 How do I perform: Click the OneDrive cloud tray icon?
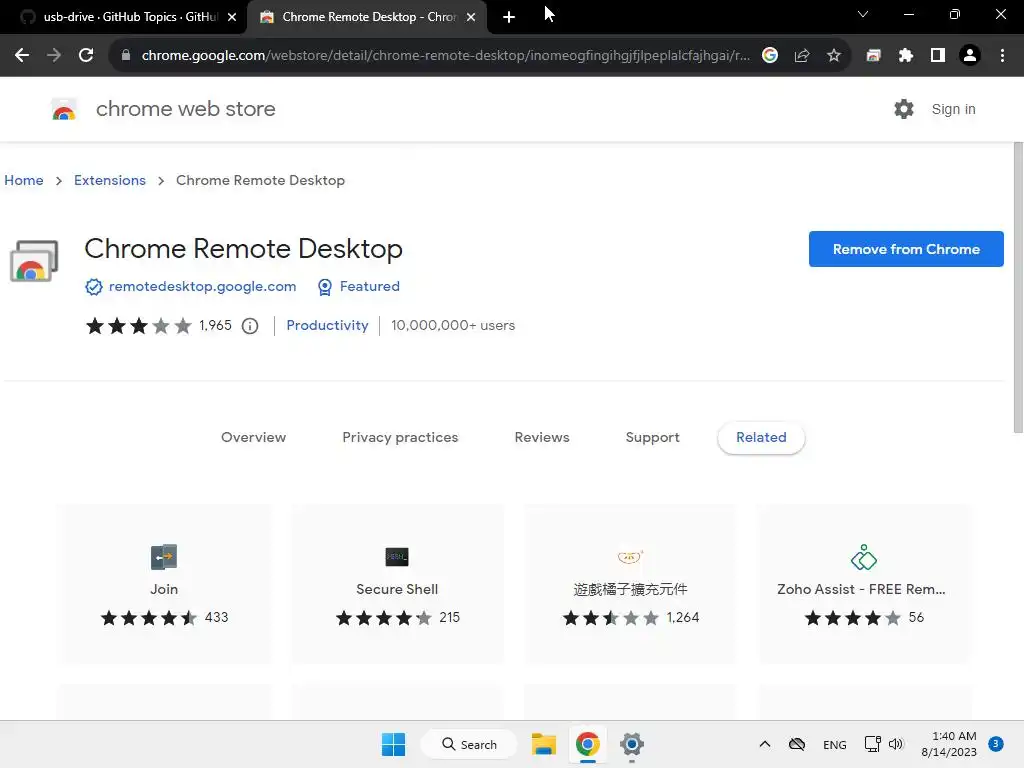pos(797,744)
